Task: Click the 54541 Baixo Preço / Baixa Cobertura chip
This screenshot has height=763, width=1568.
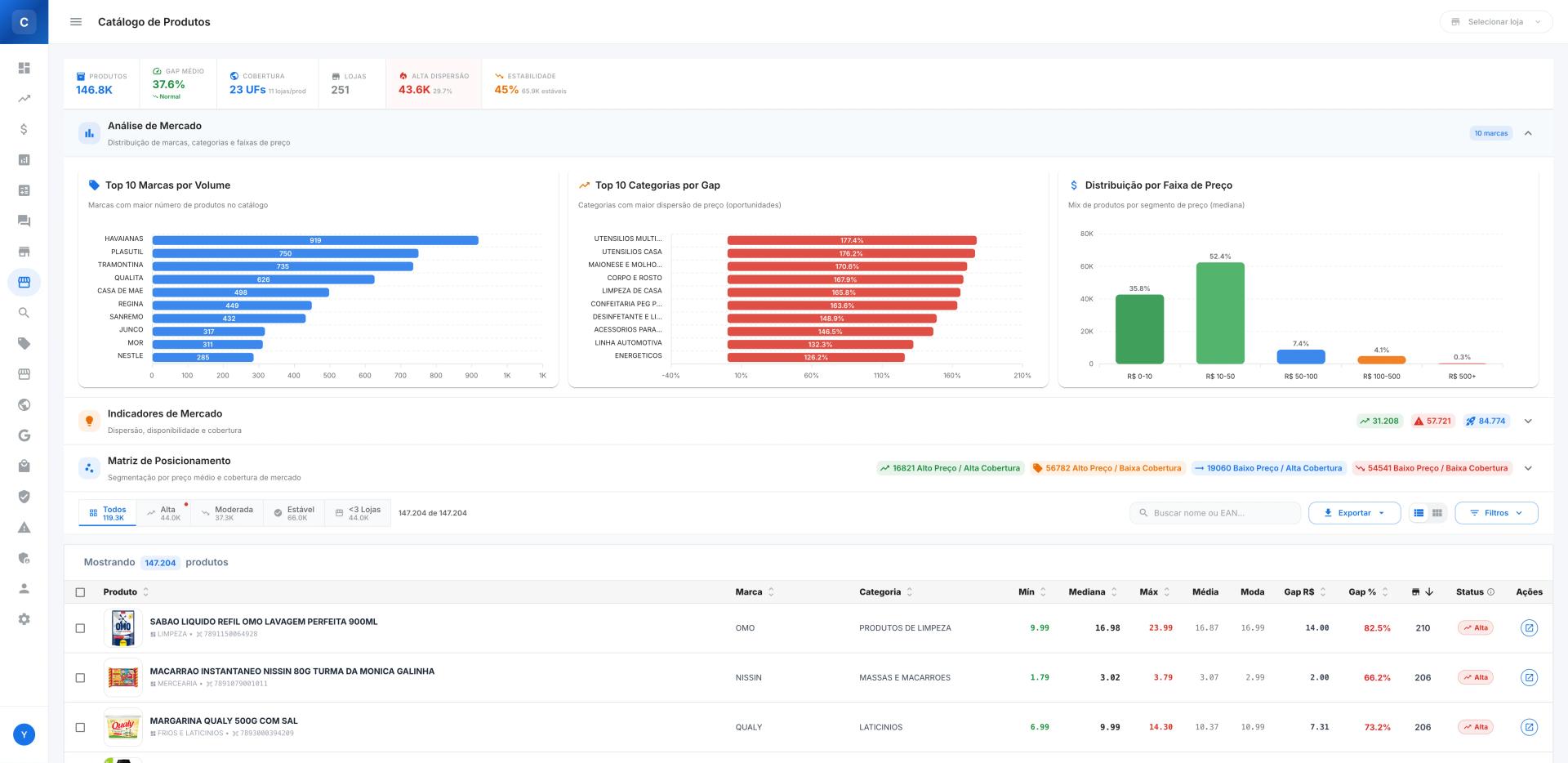Action: tap(1432, 469)
